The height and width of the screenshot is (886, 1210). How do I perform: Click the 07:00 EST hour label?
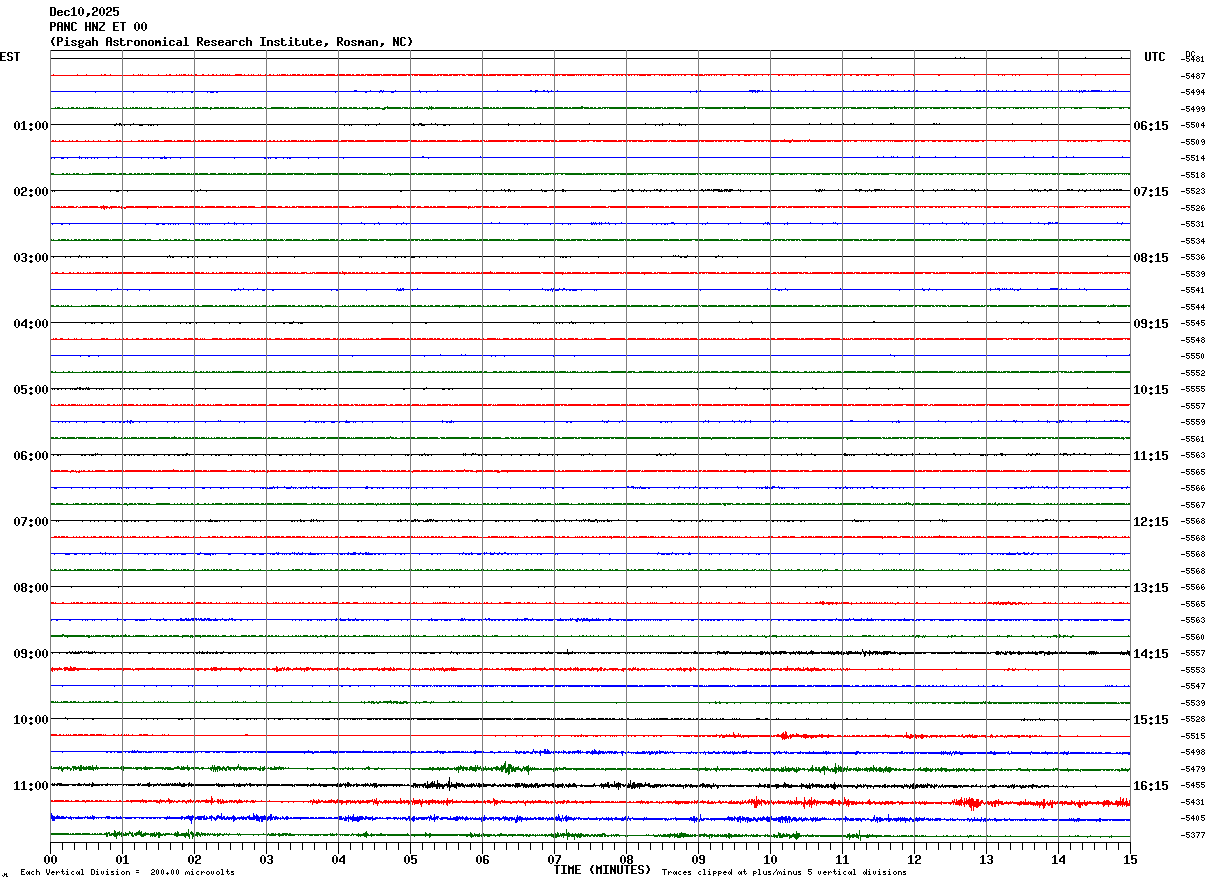point(31,522)
